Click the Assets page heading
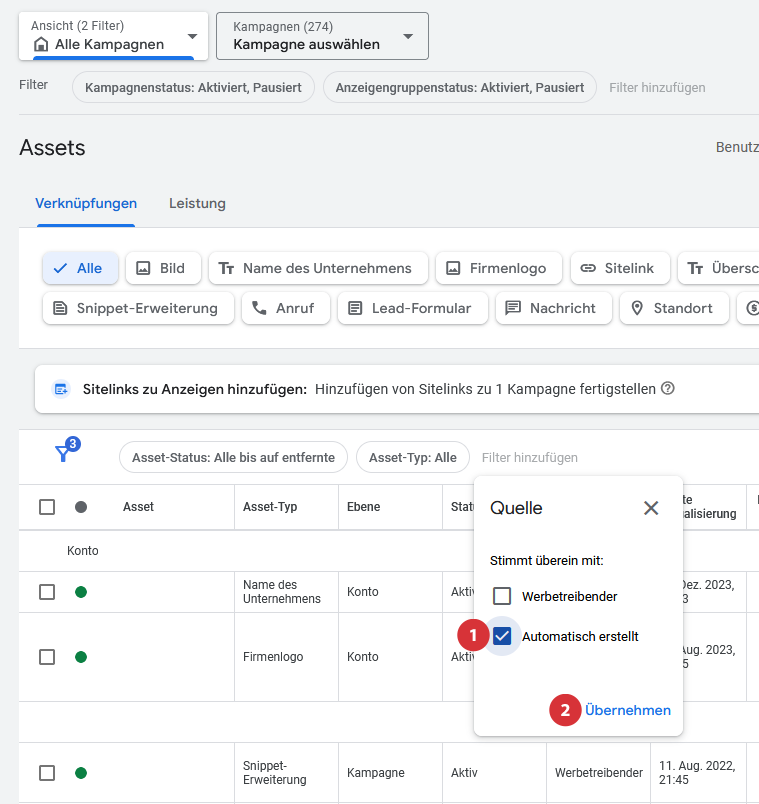 (52, 148)
